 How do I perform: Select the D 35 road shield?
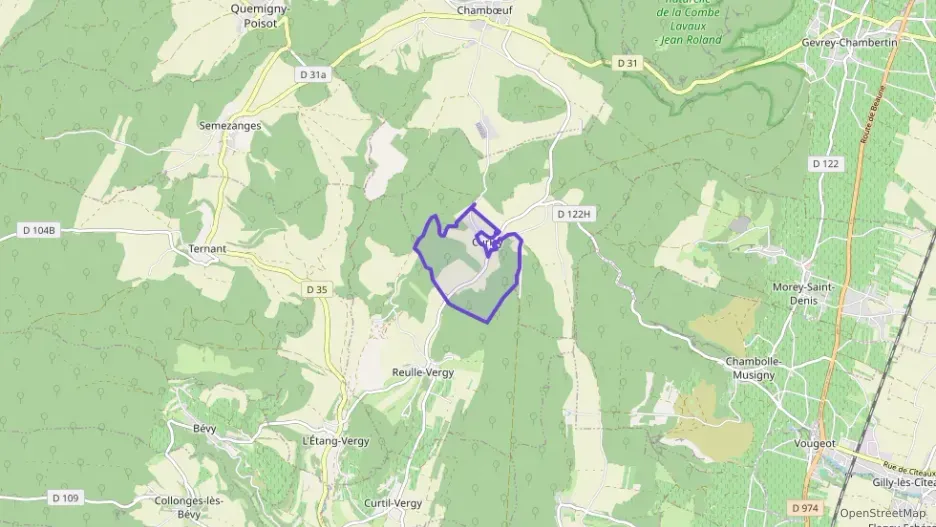point(316,289)
